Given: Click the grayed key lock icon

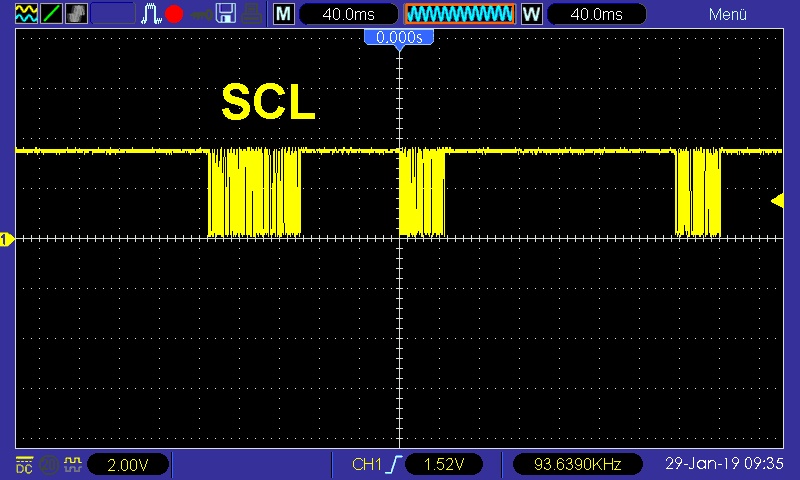Looking at the screenshot, I should pyautogui.click(x=202, y=15).
